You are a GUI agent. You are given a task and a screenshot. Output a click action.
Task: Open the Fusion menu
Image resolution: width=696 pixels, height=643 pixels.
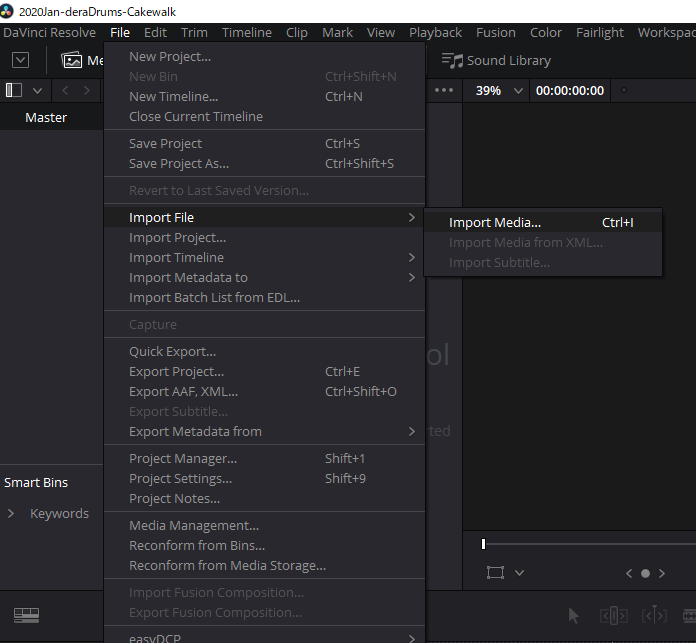coord(496,32)
